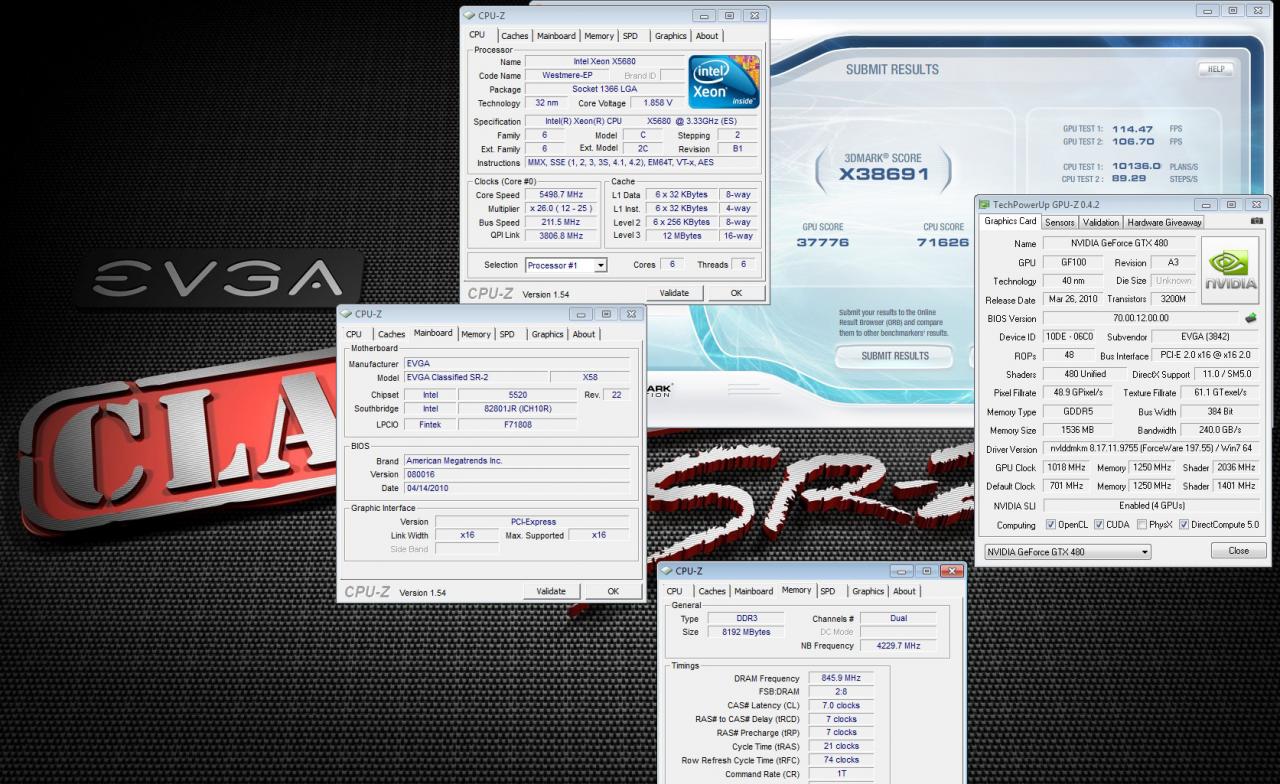Click the X38691 3DMark score
This screenshot has height=784, width=1280.
(x=883, y=174)
